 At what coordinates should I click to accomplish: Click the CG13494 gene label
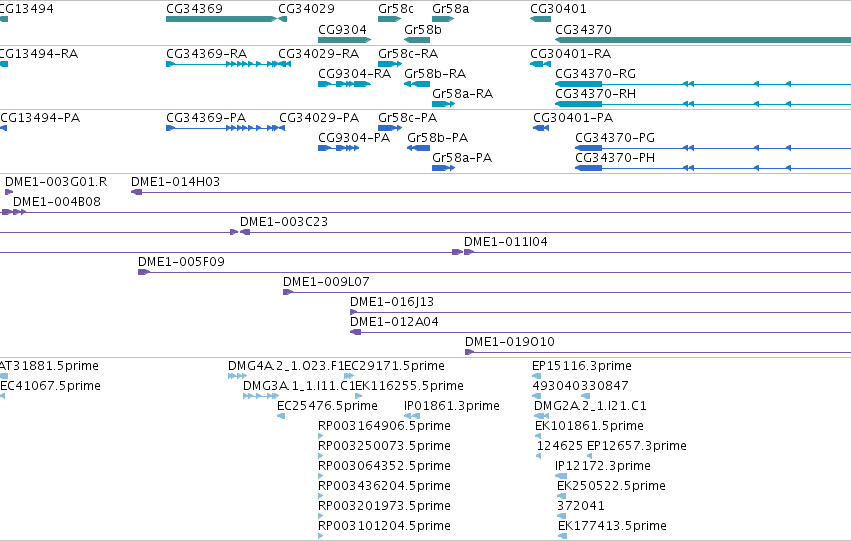click(x=27, y=9)
